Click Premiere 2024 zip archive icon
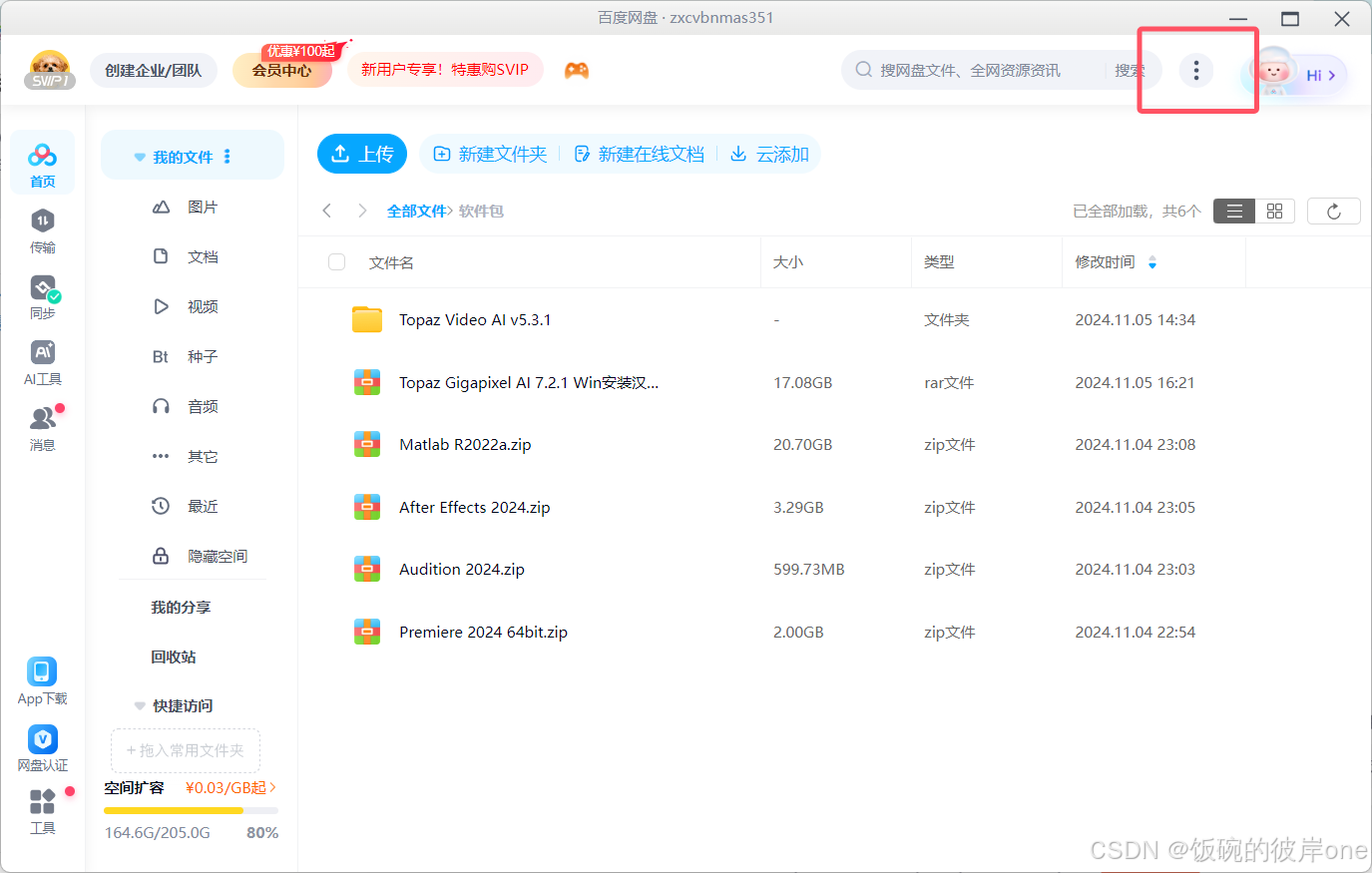The height and width of the screenshot is (873, 1372). 367,632
